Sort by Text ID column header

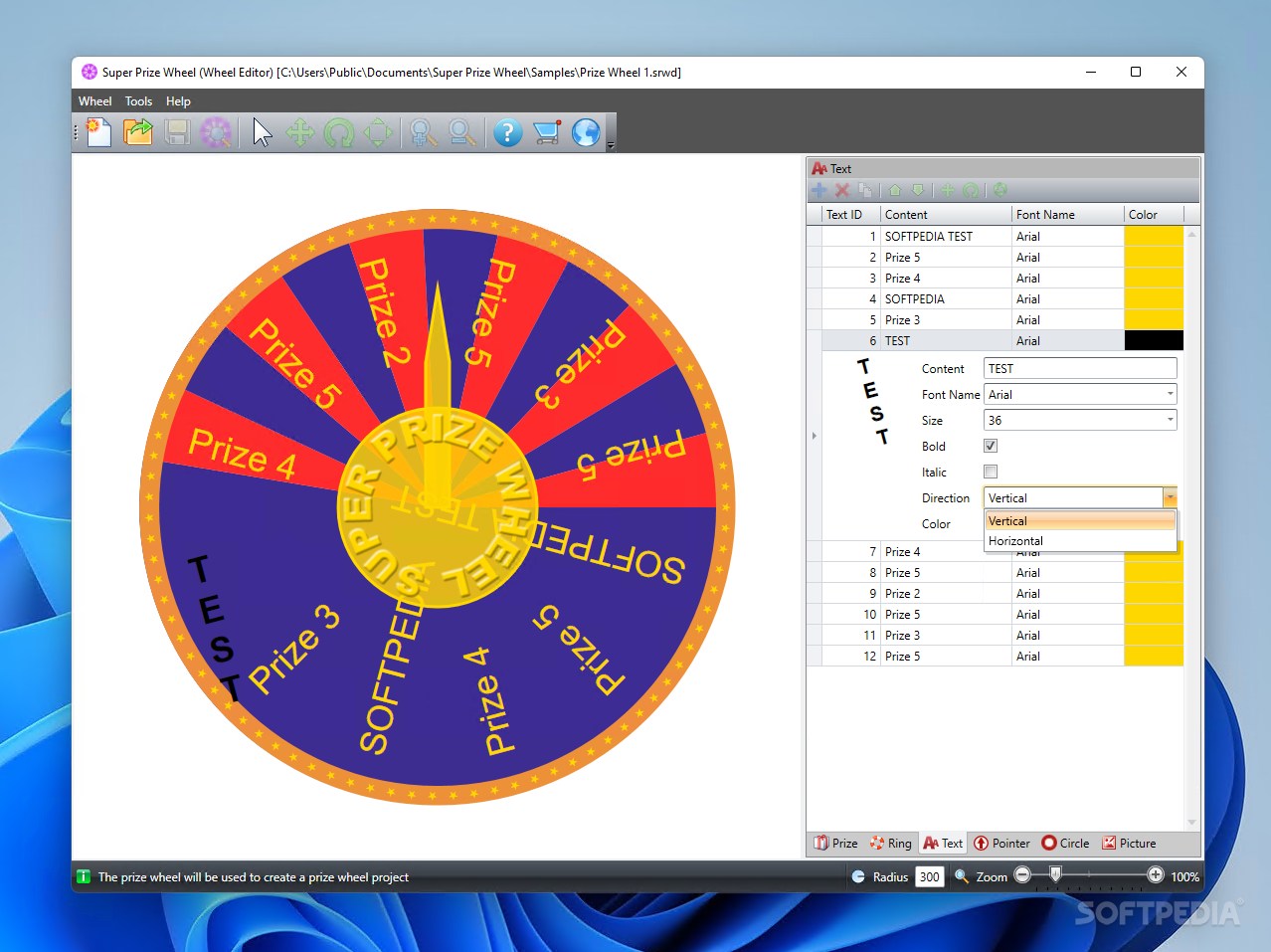click(x=851, y=214)
